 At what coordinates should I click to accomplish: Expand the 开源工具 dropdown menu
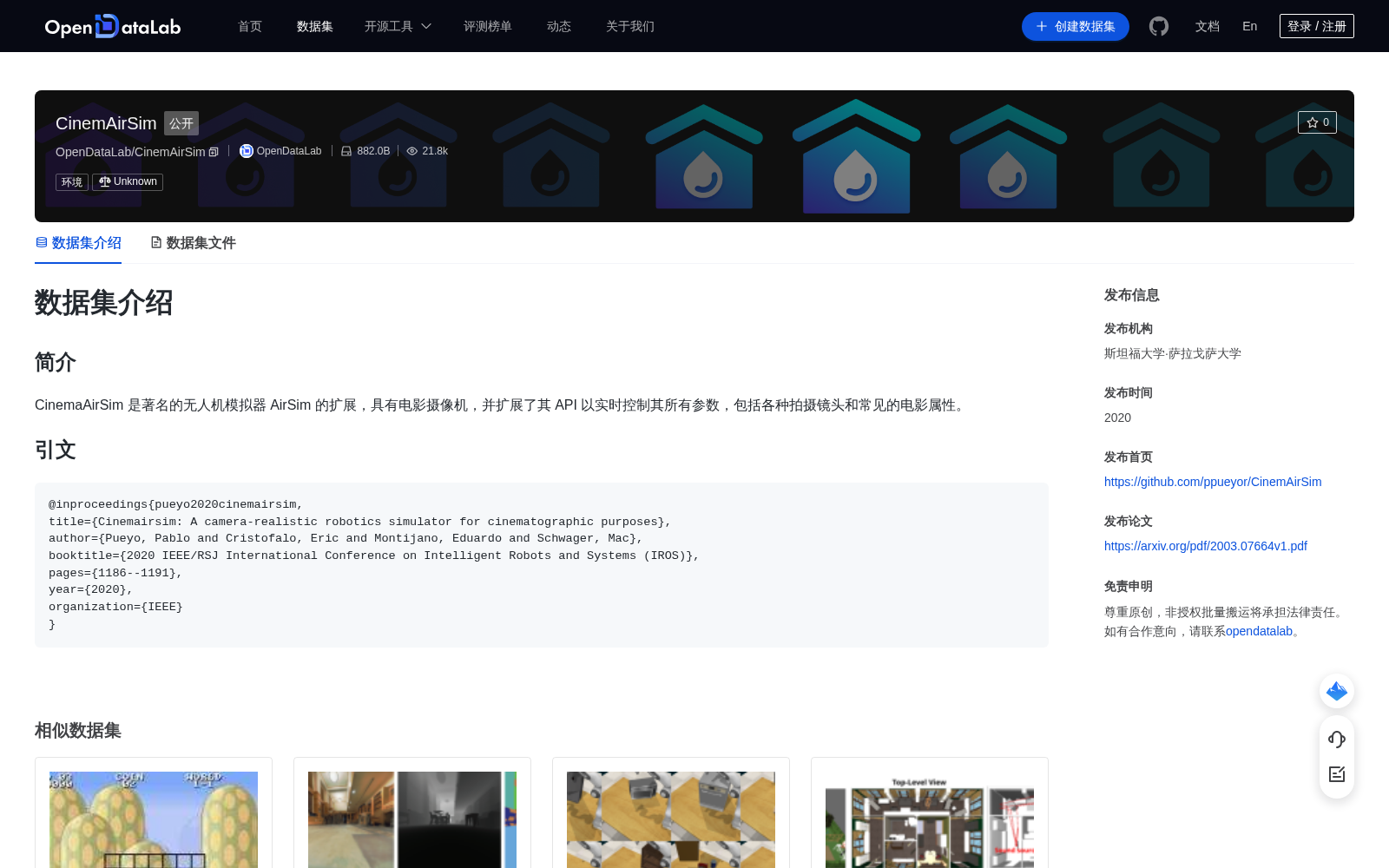398,26
